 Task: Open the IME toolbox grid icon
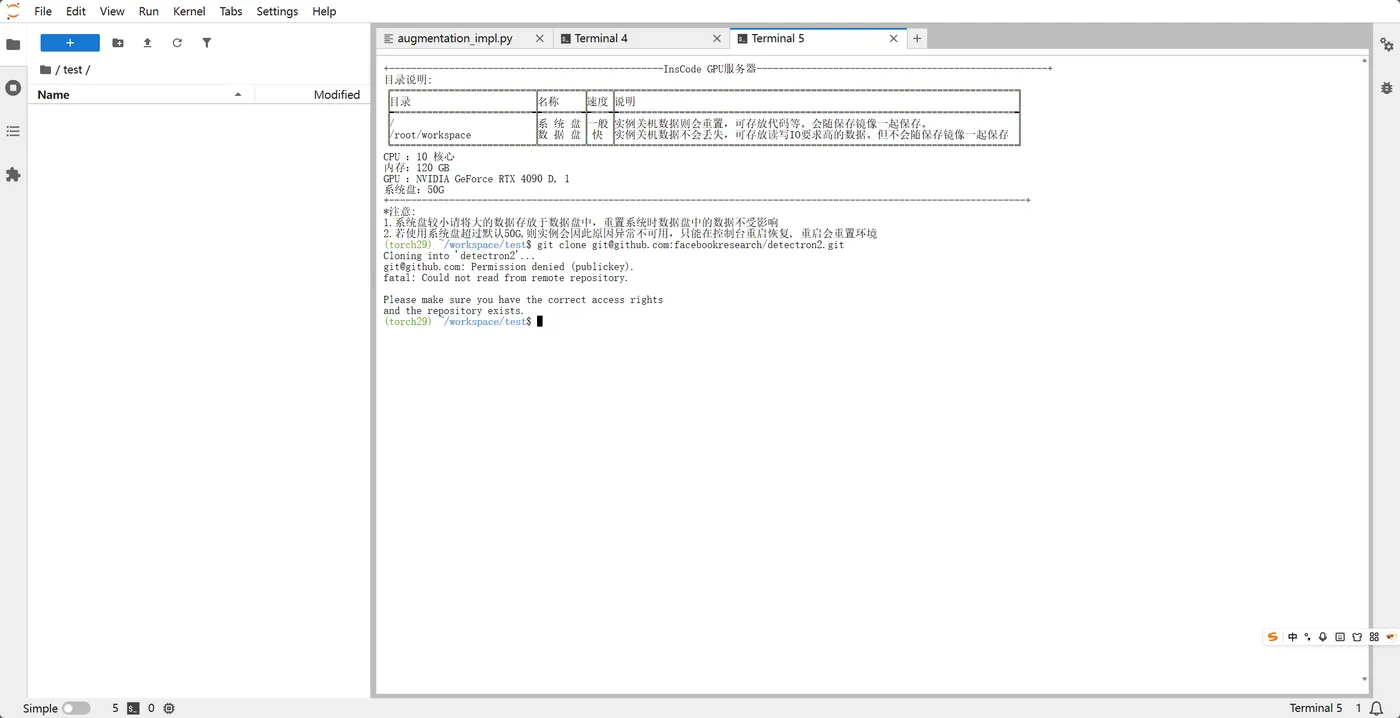coord(1374,637)
